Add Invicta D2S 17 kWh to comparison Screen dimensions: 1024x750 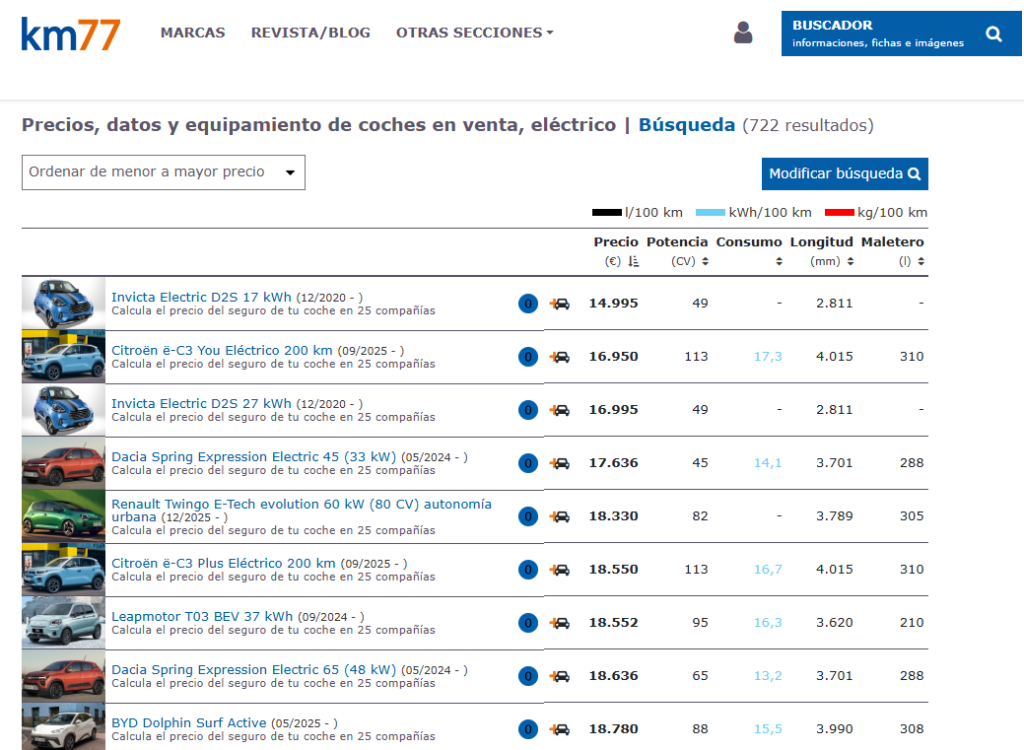560,304
